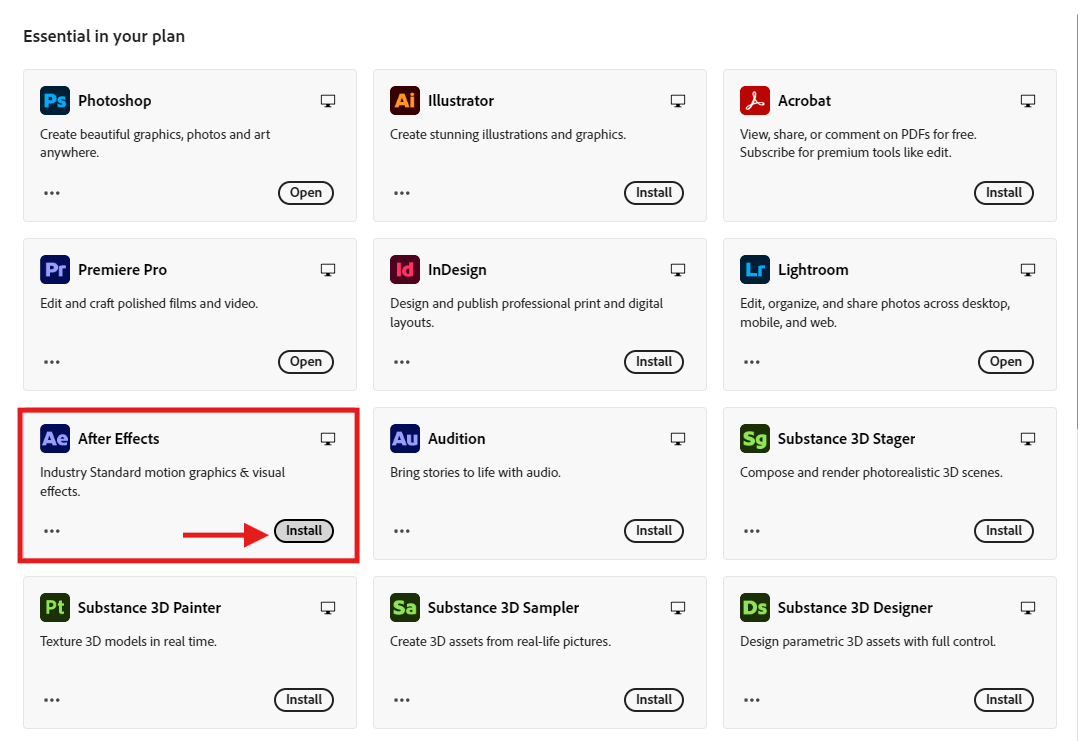This screenshot has height=741, width=1078.
Task: Open Premiere Pro with the Open button
Action: click(x=305, y=362)
